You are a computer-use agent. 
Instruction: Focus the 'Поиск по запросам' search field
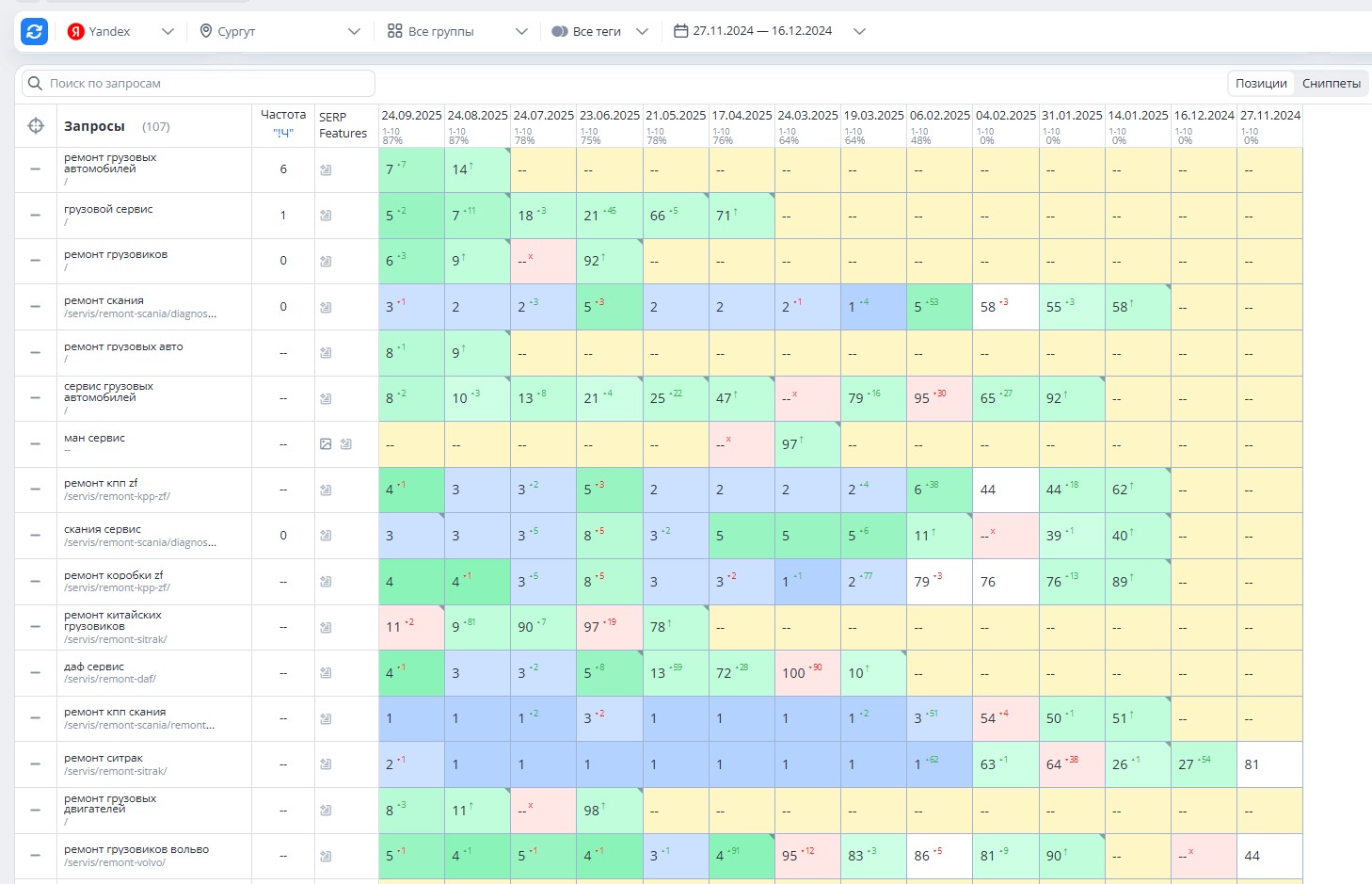pos(199,83)
